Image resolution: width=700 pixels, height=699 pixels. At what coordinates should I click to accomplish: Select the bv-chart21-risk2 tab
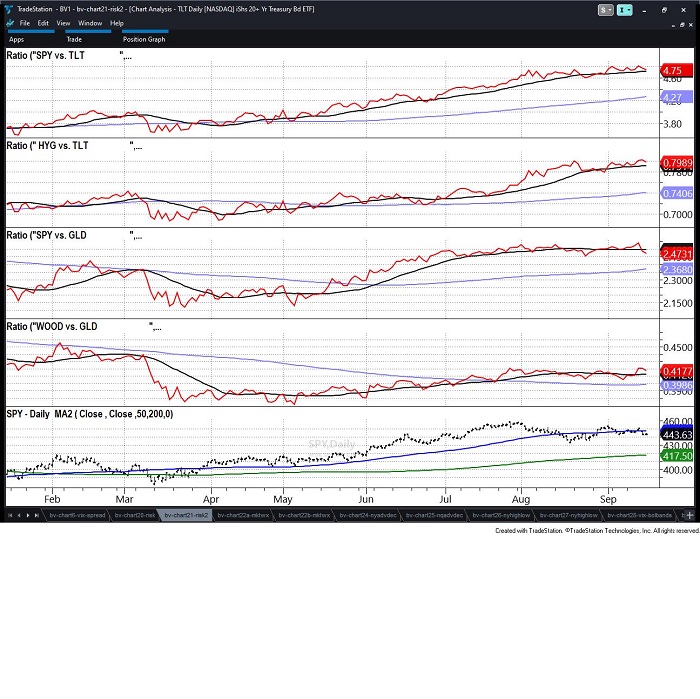(186, 515)
